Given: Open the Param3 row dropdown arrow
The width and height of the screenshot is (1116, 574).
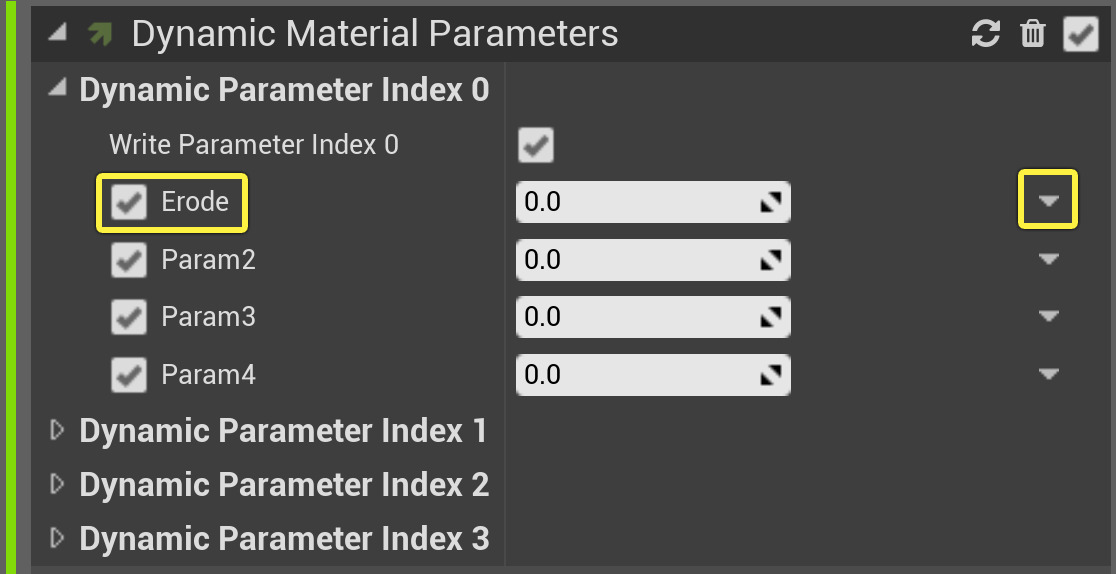Looking at the screenshot, I should coord(1047,317).
